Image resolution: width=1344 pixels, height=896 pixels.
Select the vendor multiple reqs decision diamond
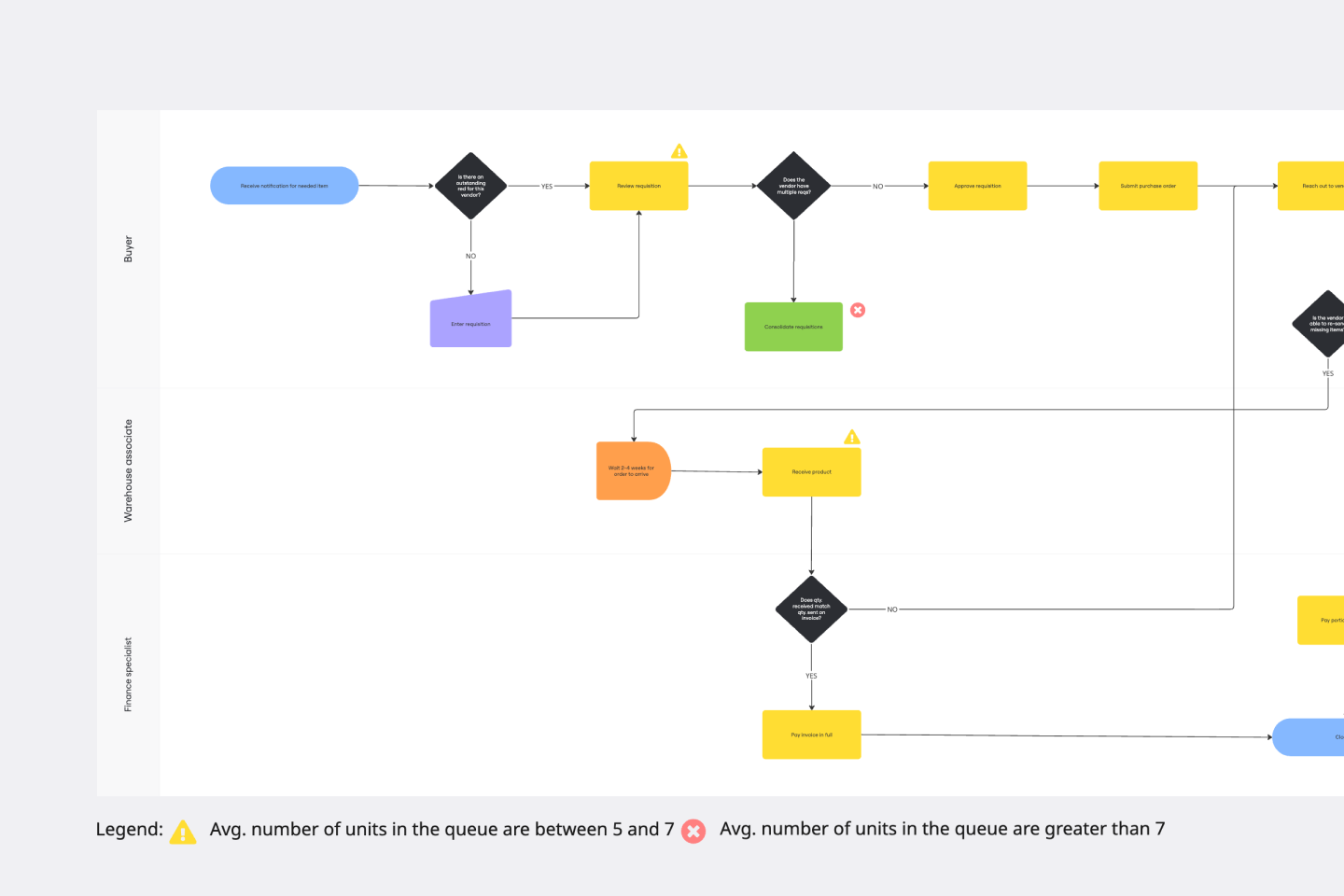tap(793, 186)
